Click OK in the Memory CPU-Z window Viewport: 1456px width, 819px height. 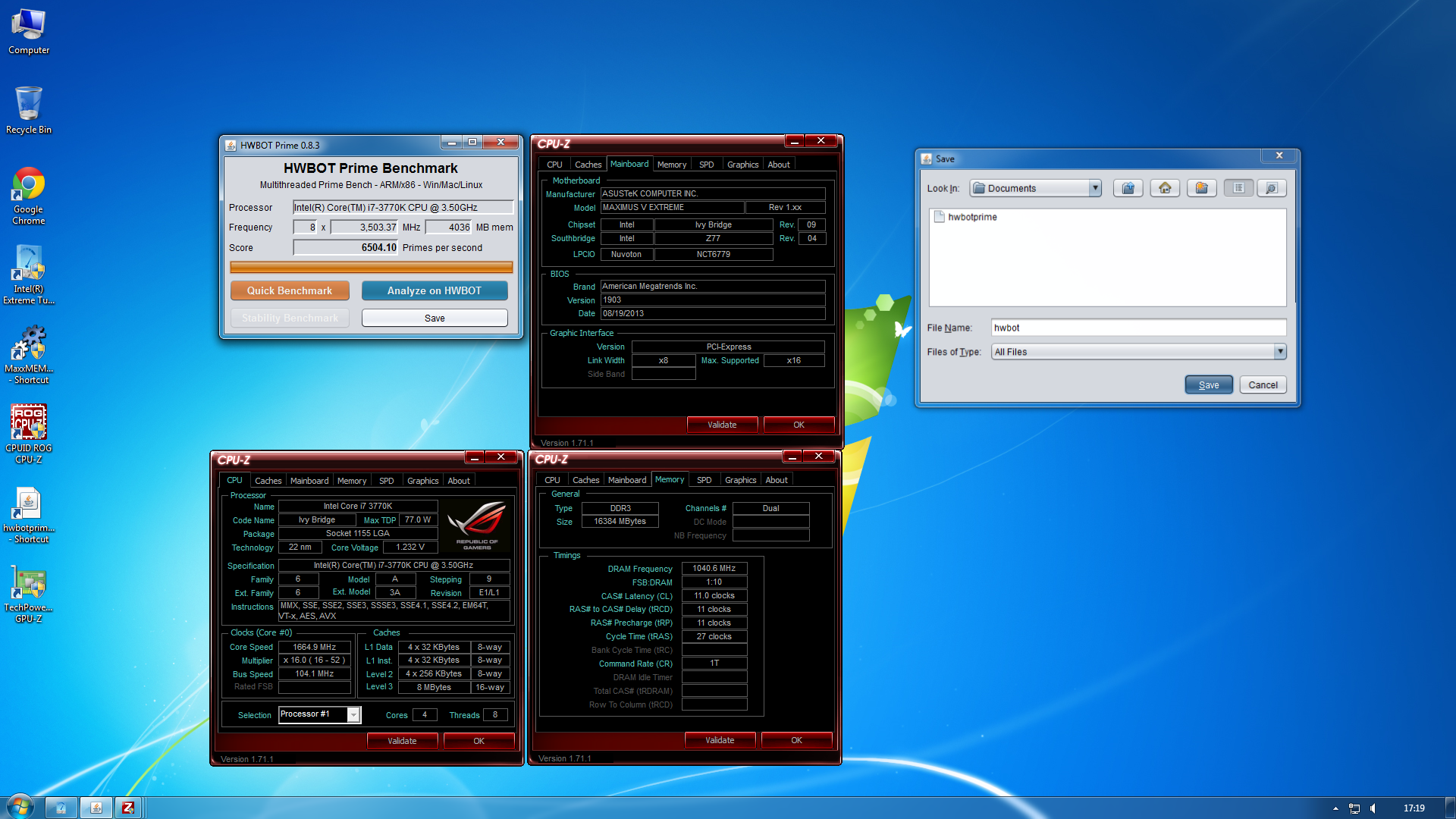(x=796, y=740)
